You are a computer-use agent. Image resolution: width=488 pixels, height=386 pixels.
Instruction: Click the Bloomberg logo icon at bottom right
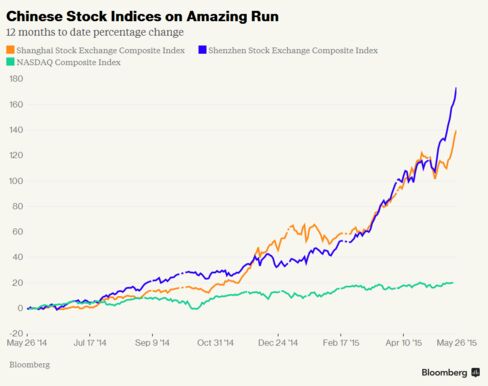(x=476, y=372)
